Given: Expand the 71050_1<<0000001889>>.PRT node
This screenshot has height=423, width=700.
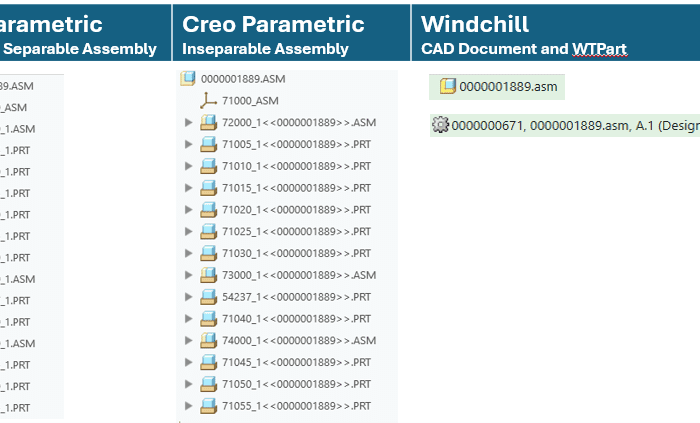Looking at the screenshot, I should point(188,385).
